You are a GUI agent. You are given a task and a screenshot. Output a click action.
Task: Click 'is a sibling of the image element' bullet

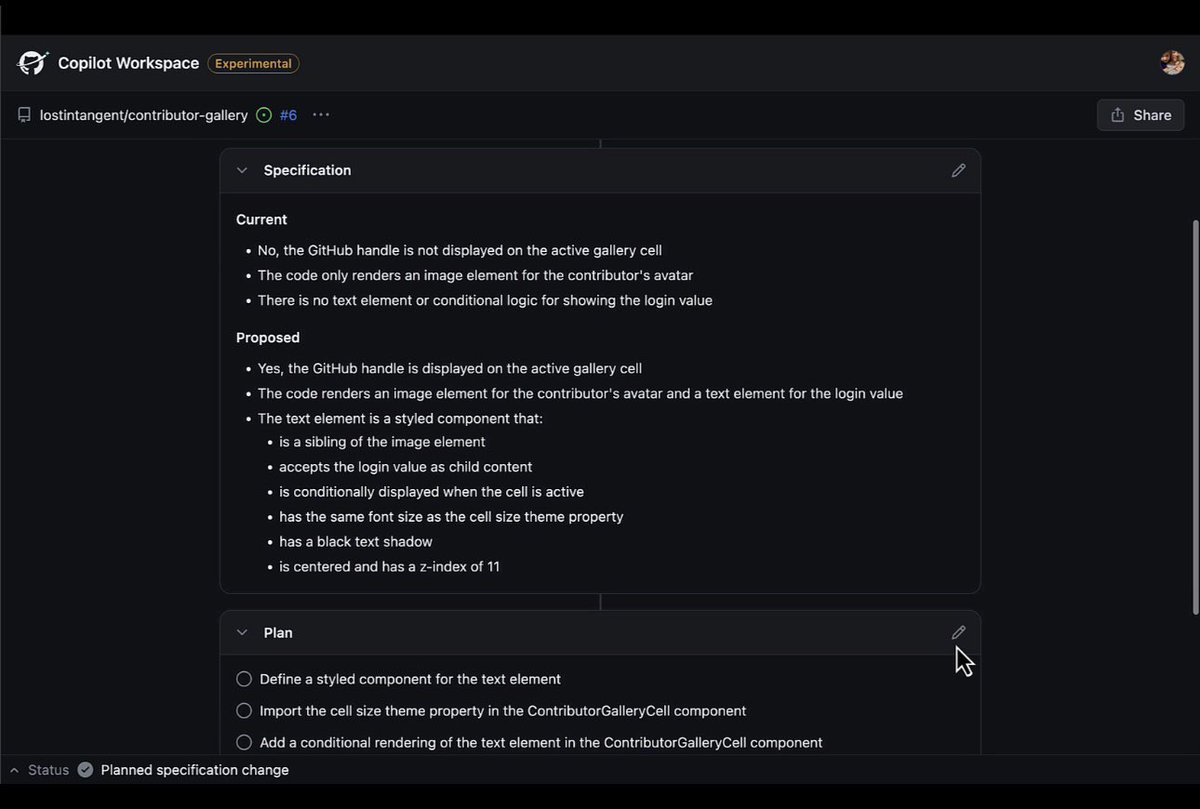[x=382, y=442]
